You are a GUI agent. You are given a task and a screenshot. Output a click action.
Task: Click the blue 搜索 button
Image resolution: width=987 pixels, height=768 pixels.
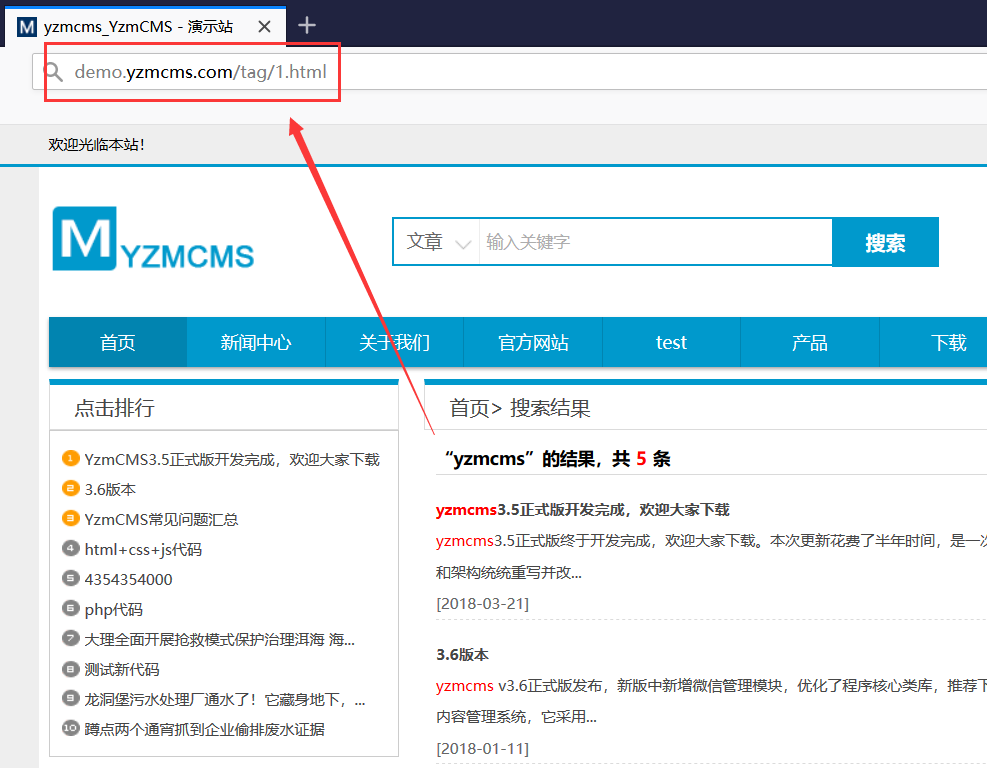tap(885, 242)
